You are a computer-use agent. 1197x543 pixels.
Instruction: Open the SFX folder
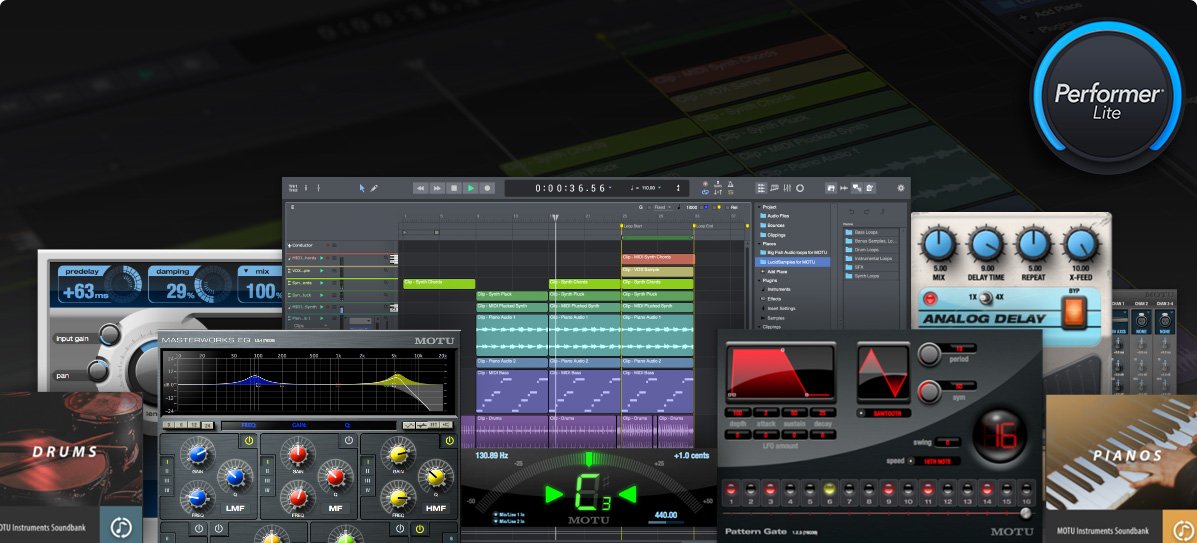(x=855, y=267)
